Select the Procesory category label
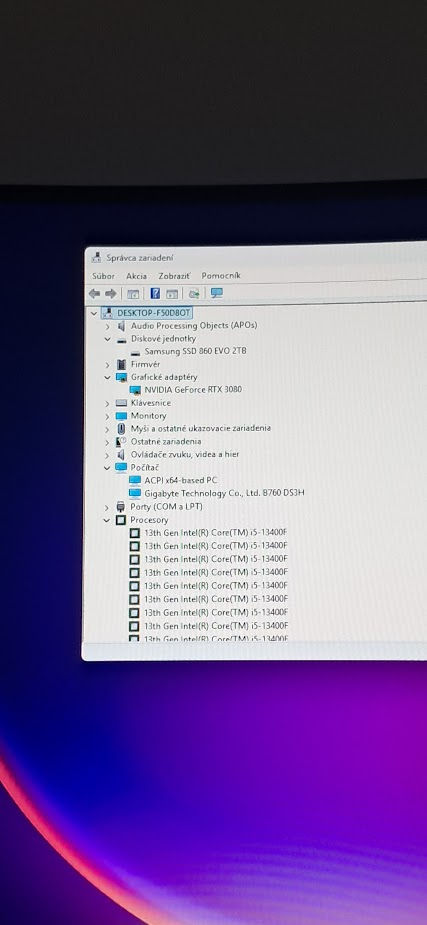Image resolution: width=427 pixels, height=925 pixels. [149, 520]
